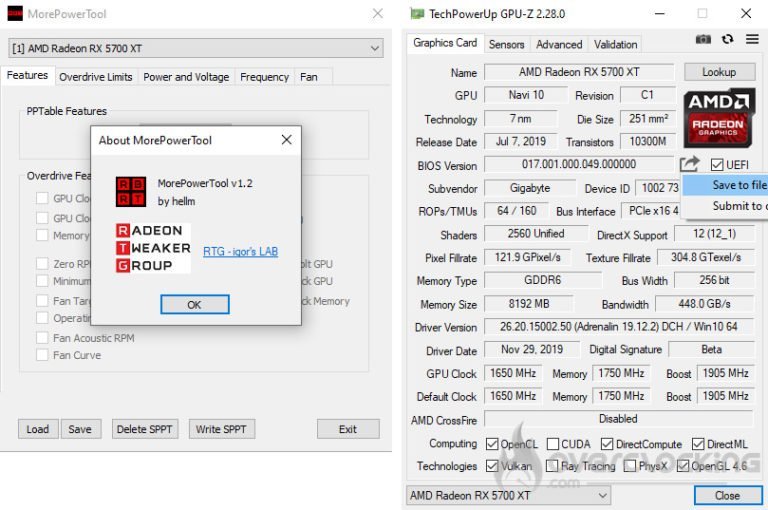Click the 2560 Unified shaders value
The height and width of the screenshot is (510, 768).
coord(536,234)
